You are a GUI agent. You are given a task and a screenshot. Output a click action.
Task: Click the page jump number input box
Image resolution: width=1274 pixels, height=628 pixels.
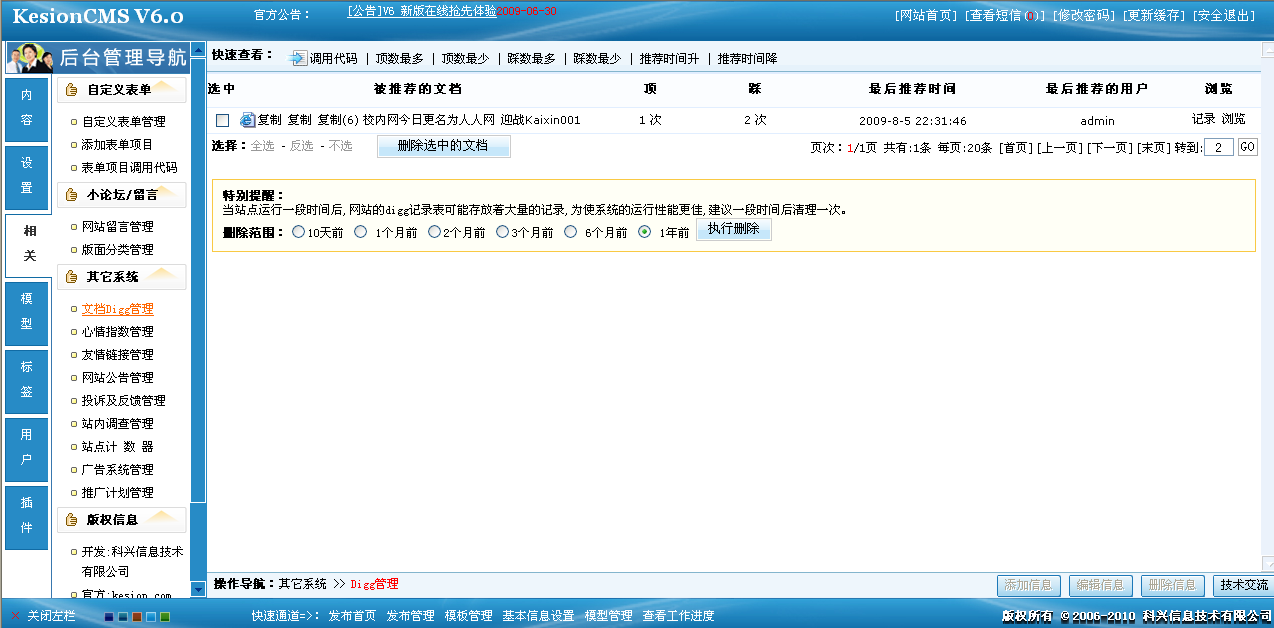coord(1220,146)
